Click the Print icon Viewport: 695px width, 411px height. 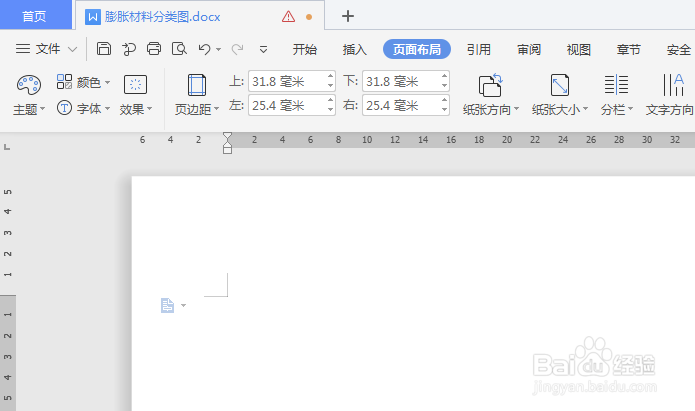click(154, 48)
